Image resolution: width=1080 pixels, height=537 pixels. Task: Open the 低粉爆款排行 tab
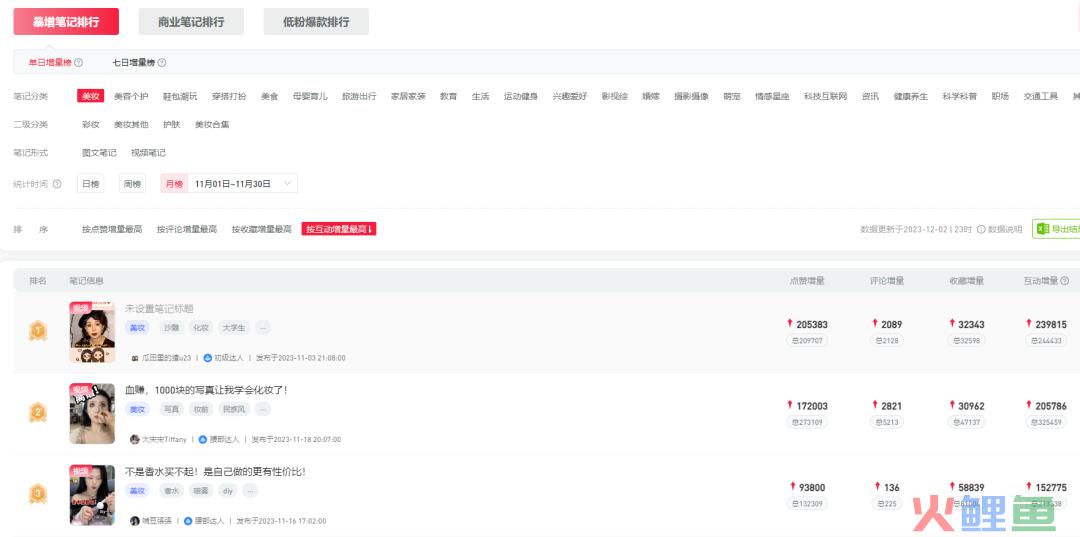316,22
